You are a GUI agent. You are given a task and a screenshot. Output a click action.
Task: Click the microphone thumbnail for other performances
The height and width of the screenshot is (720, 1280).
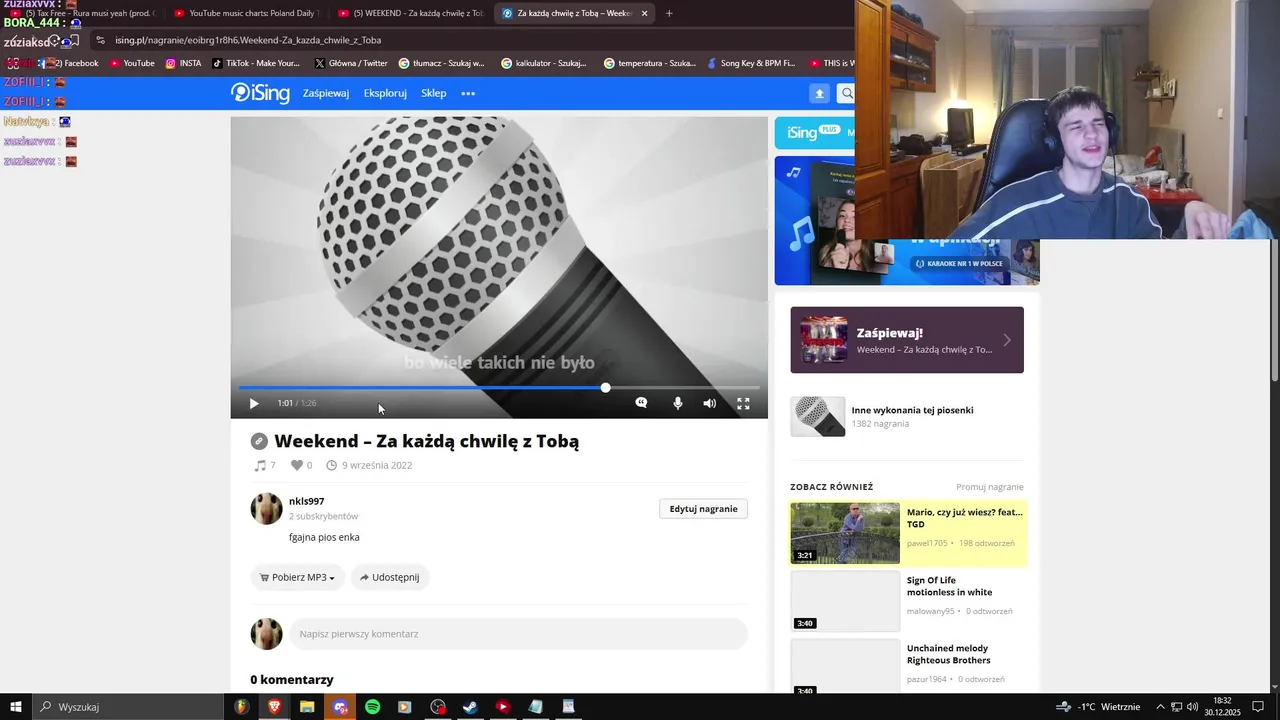click(817, 416)
